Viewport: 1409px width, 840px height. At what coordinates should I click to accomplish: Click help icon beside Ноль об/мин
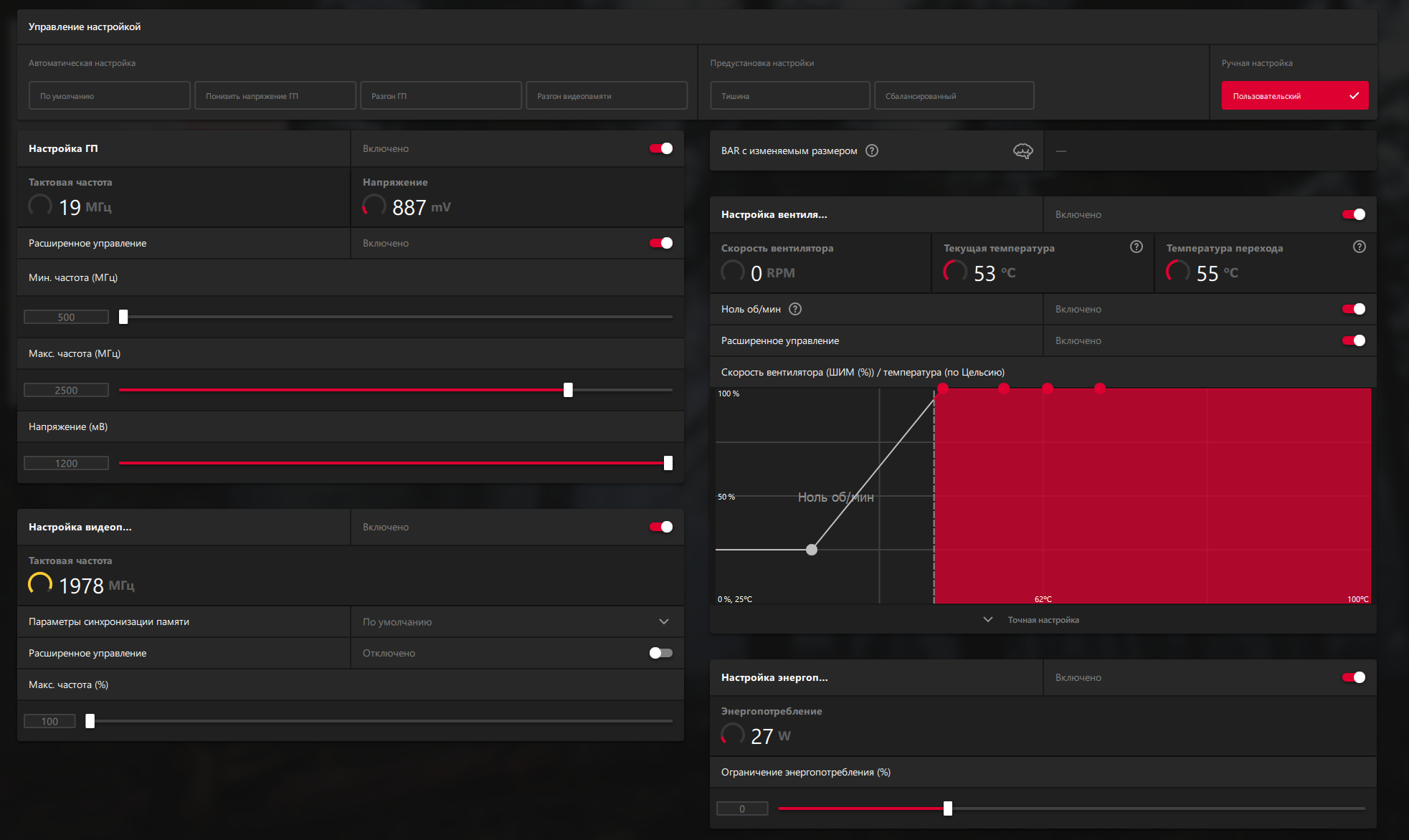795,309
